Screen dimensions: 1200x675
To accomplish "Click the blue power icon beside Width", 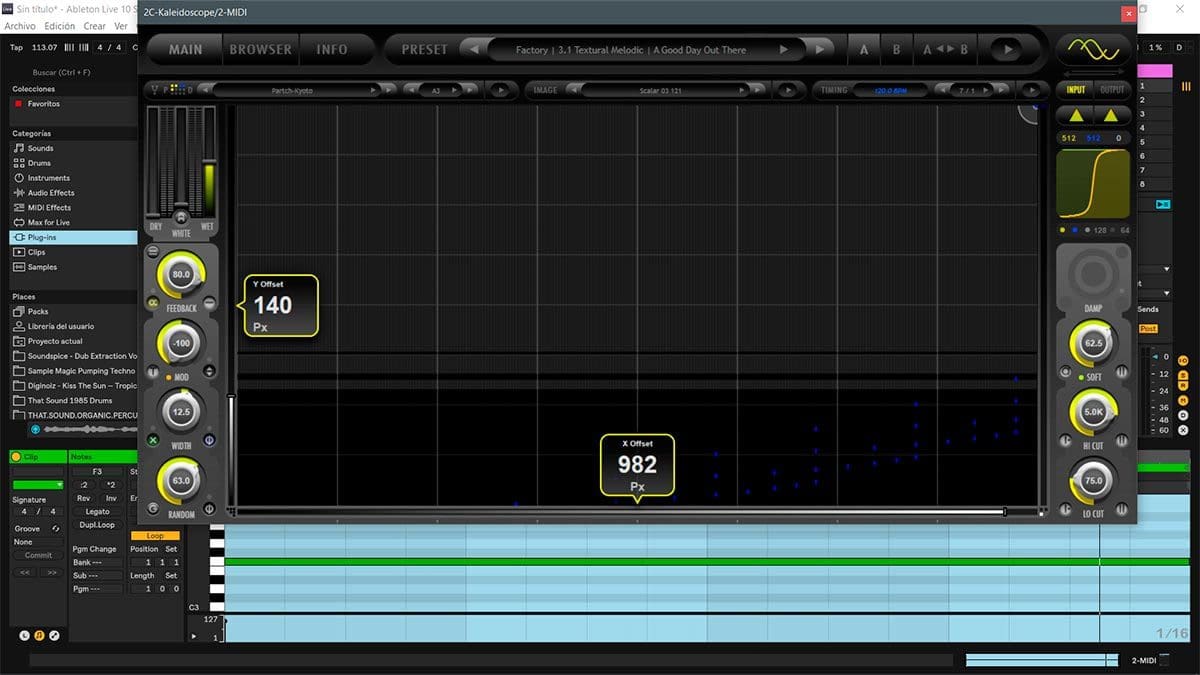I will 210,440.
